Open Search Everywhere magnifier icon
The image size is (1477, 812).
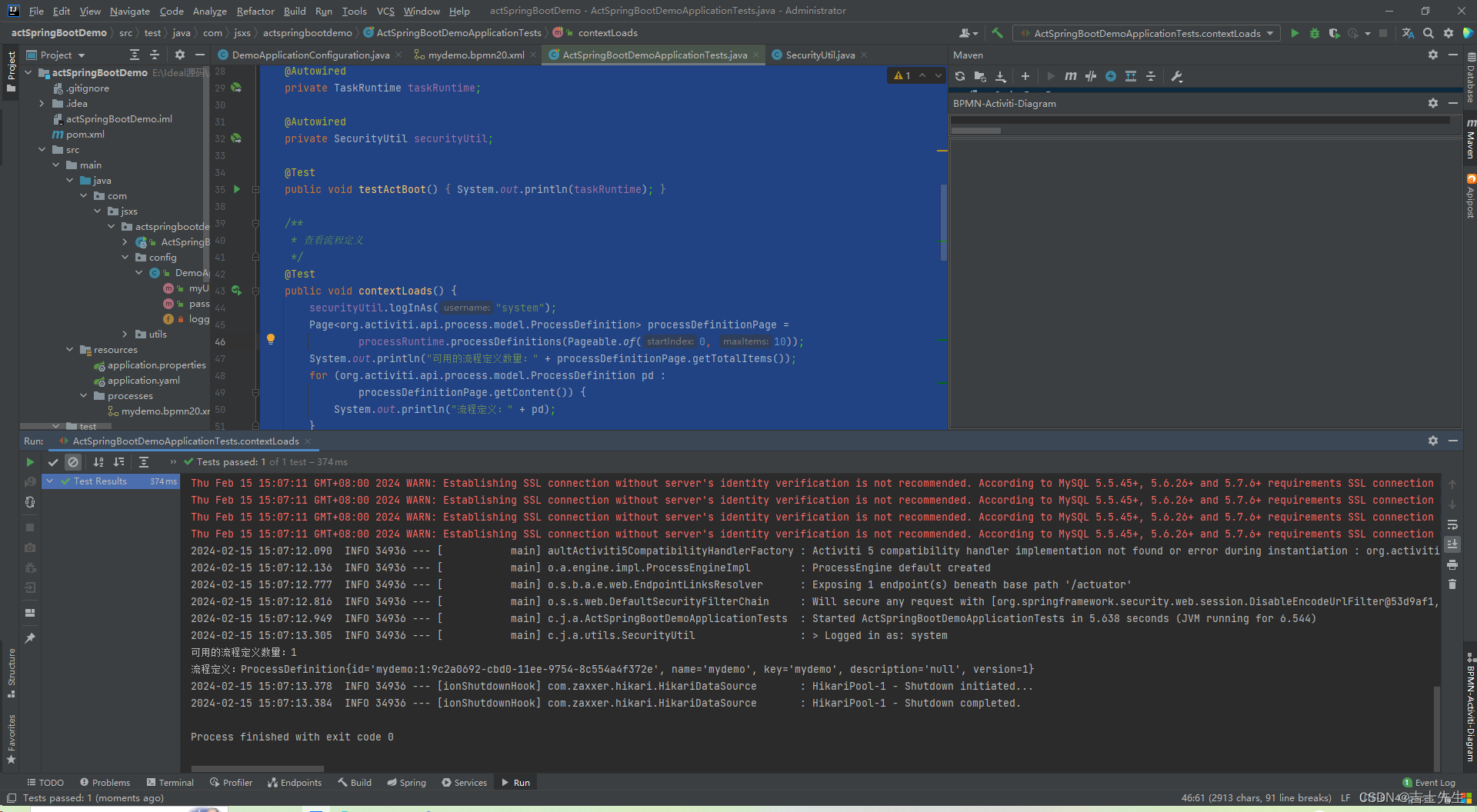(x=1429, y=33)
